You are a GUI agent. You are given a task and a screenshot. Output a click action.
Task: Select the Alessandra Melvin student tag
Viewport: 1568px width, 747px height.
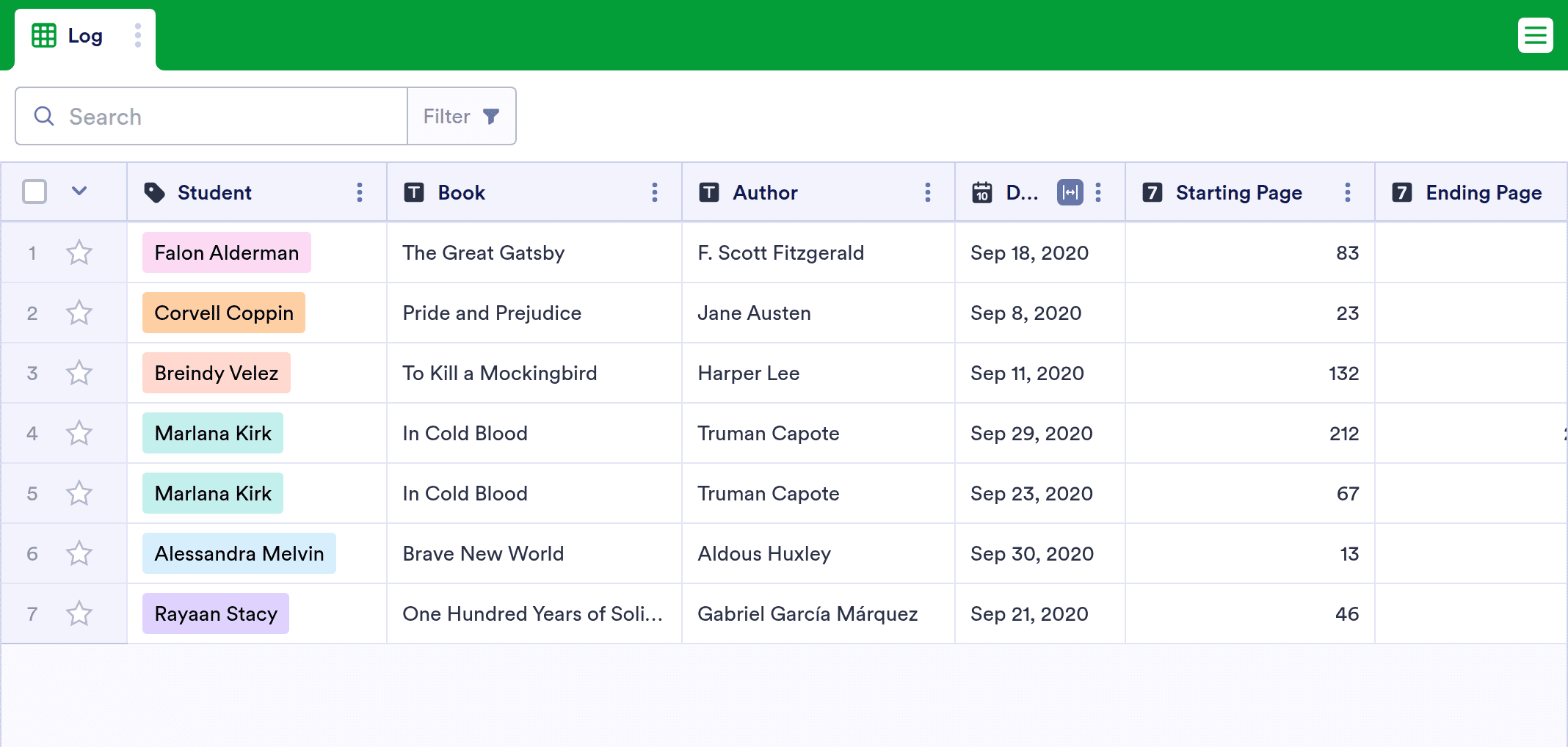(x=239, y=554)
